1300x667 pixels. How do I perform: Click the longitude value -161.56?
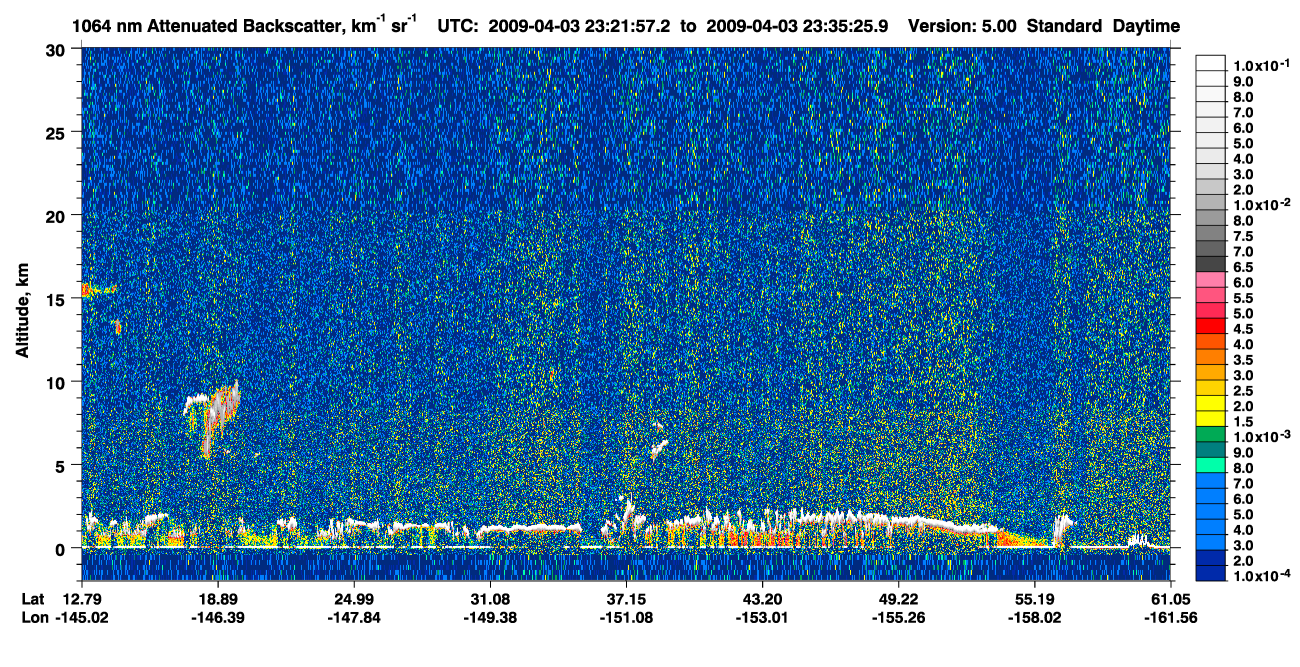[x=1170, y=618]
